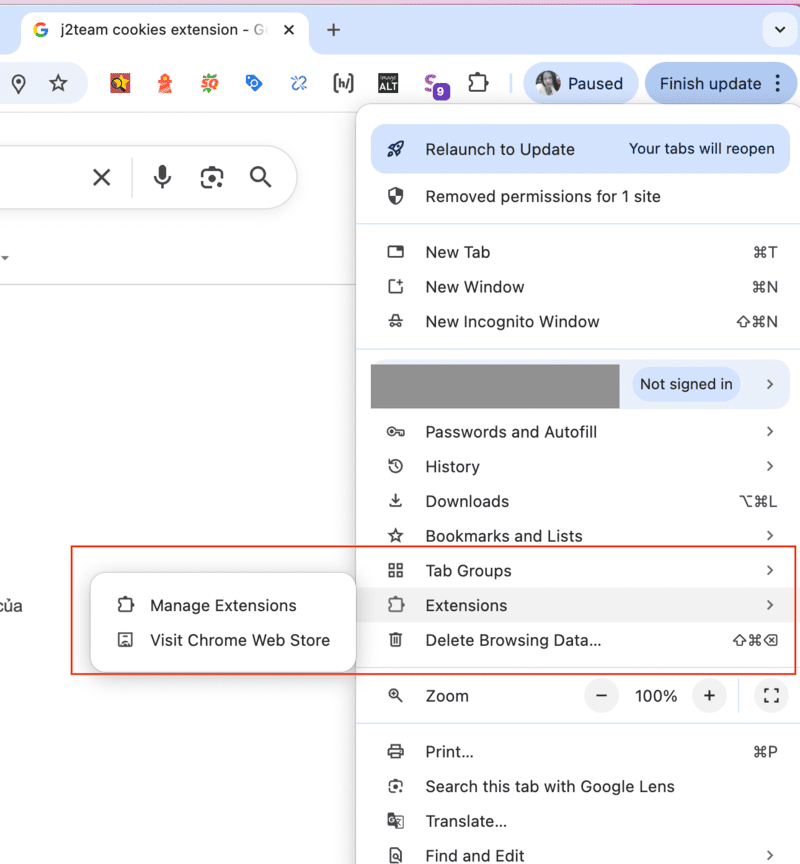The width and height of the screenshot is (800, 864).
Task: Click the Finish update button
Action: click(x=710, y=84)
